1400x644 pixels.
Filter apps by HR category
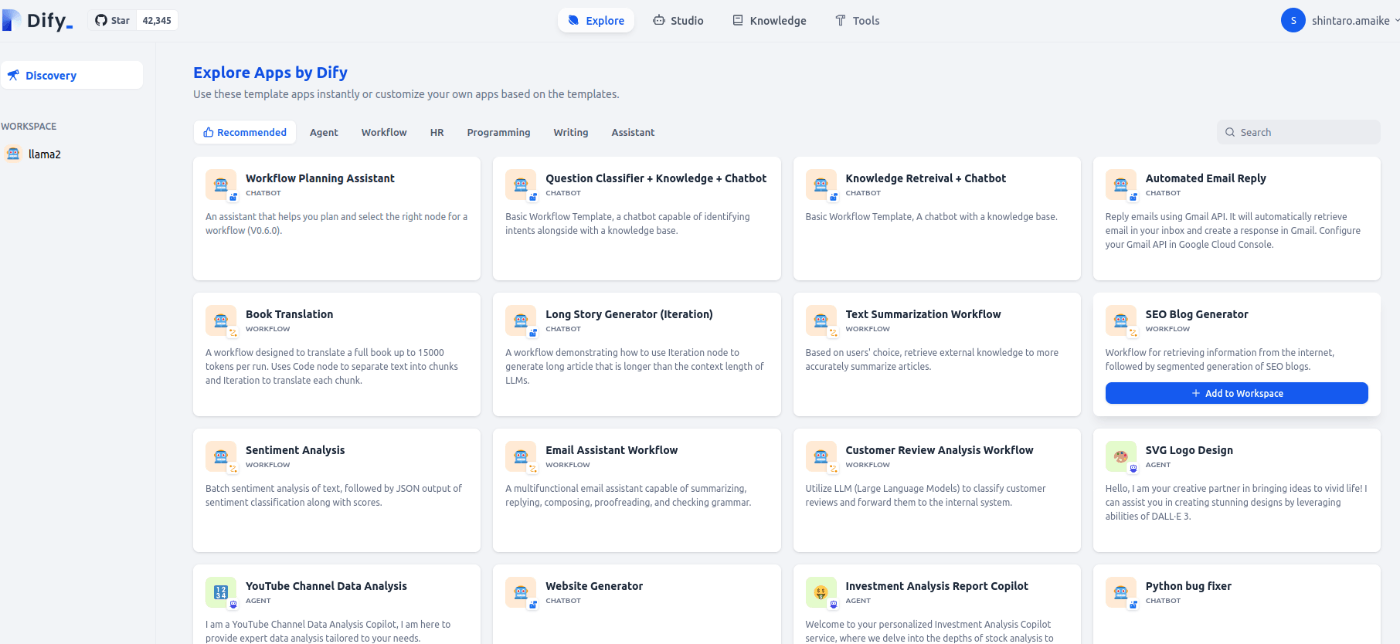point(437,132)
